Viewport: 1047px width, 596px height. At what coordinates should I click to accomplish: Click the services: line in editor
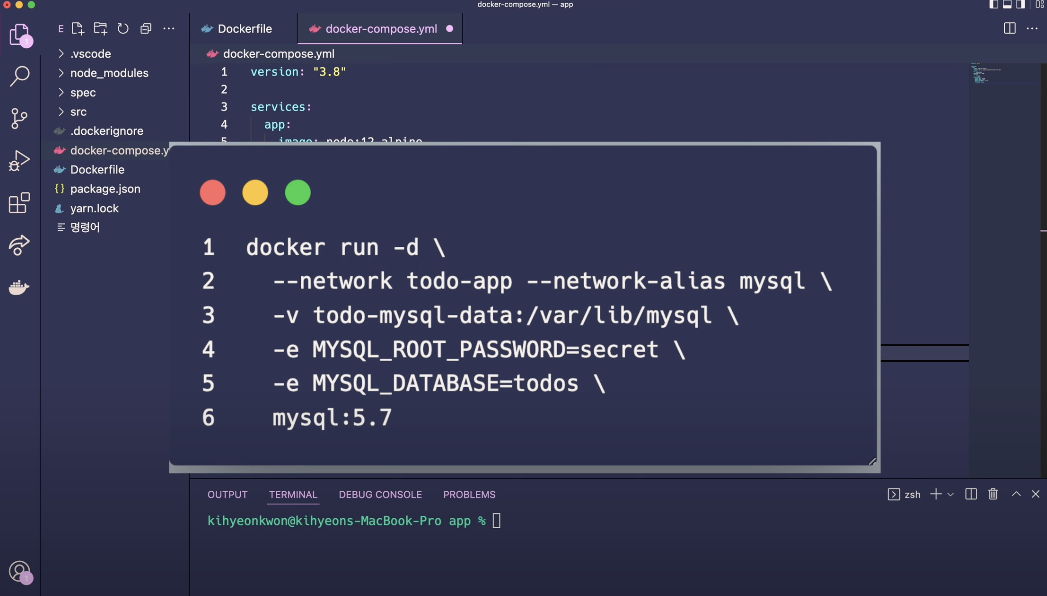point(281,107)
